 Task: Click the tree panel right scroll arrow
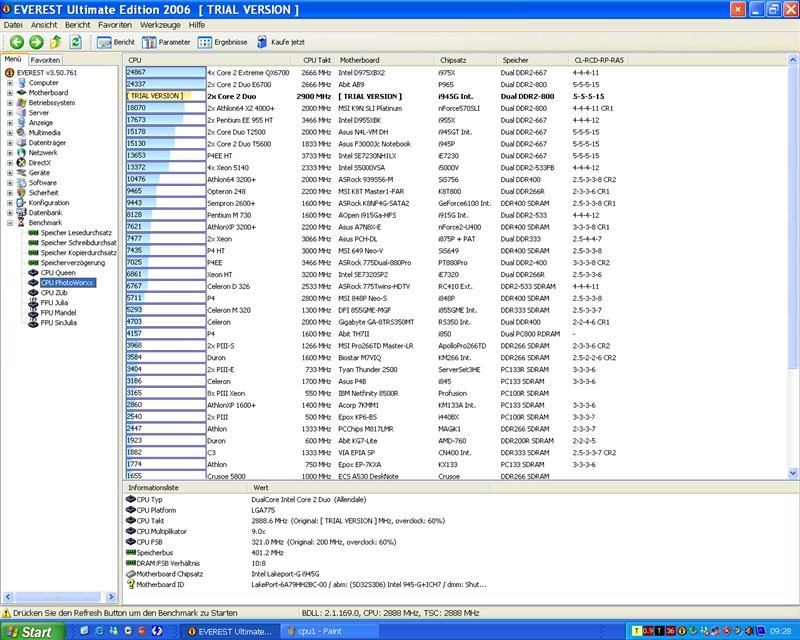point(111,597)
